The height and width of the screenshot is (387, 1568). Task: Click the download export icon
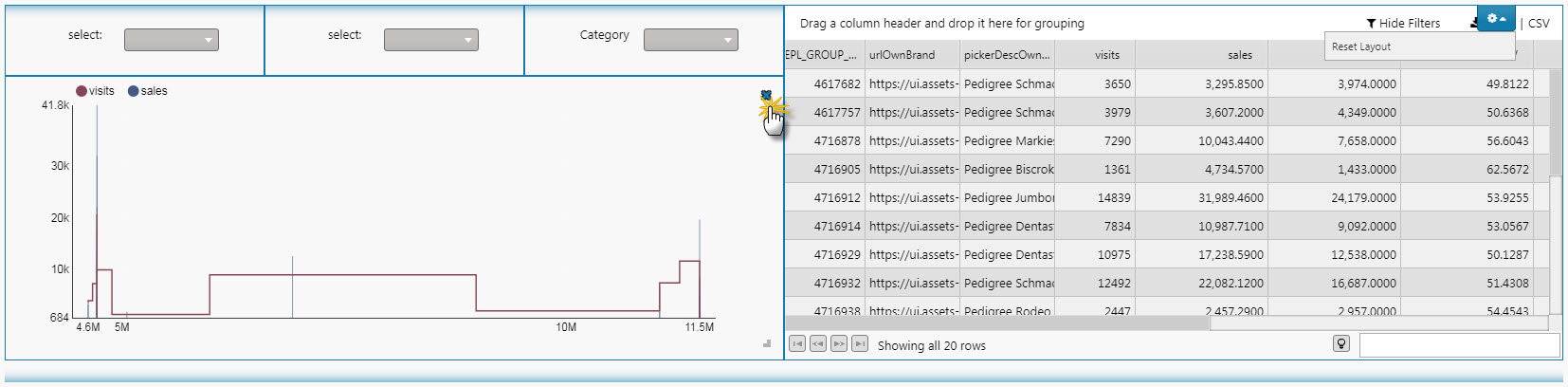pyautogui.click(x=1474, y=23)
